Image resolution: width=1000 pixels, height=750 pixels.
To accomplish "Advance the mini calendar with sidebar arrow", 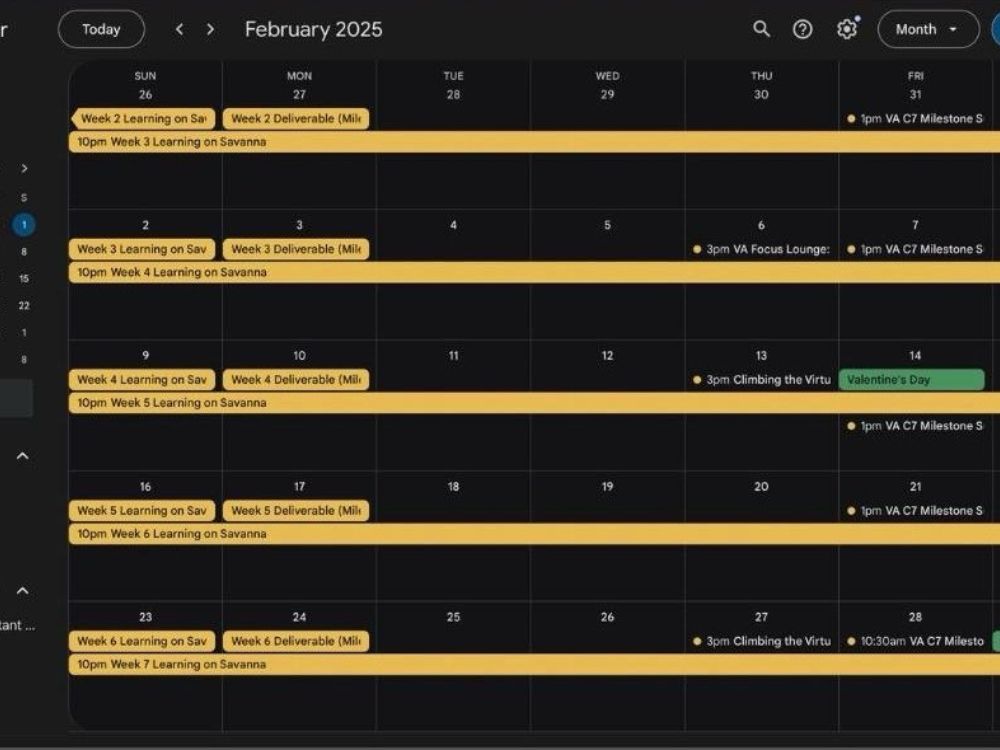I will pos(24,168).
